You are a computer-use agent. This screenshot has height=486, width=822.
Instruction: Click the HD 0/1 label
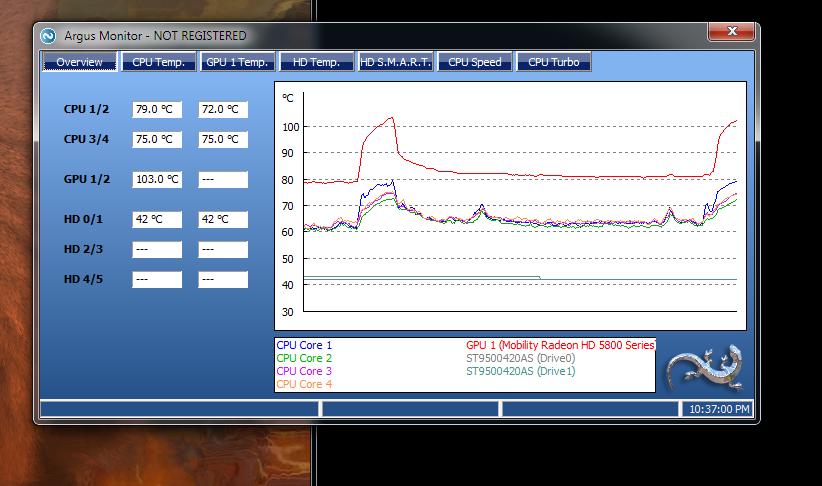pos(83,219)
